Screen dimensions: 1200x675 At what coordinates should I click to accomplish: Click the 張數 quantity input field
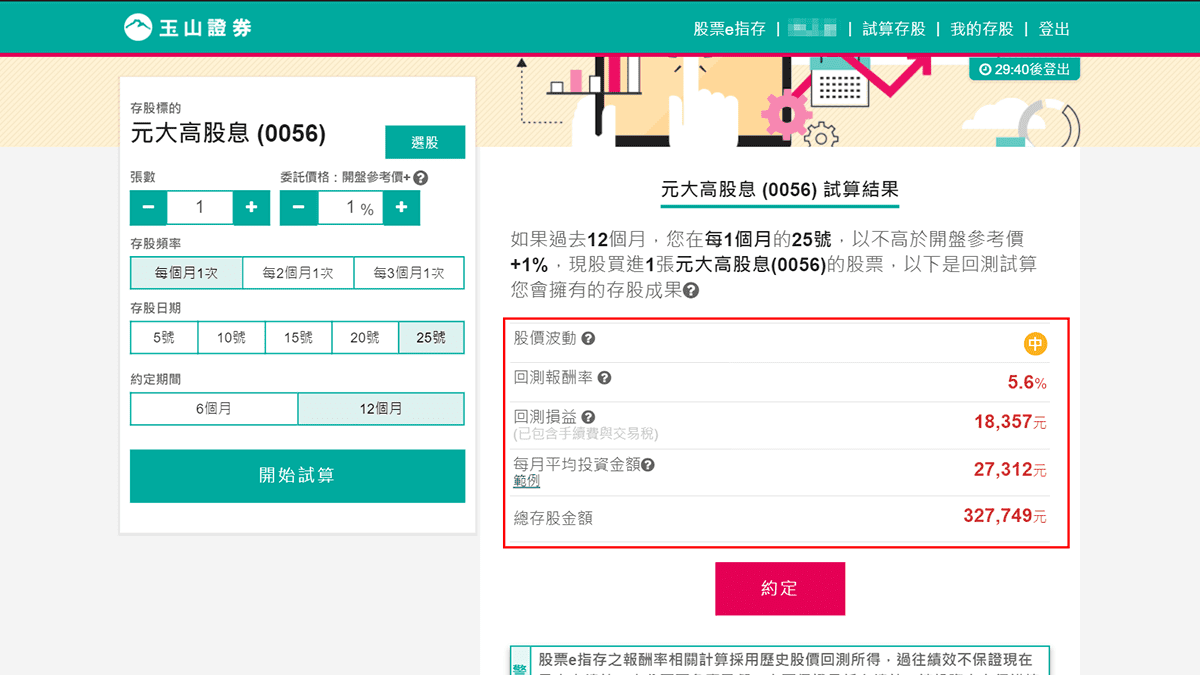(199, 207)
